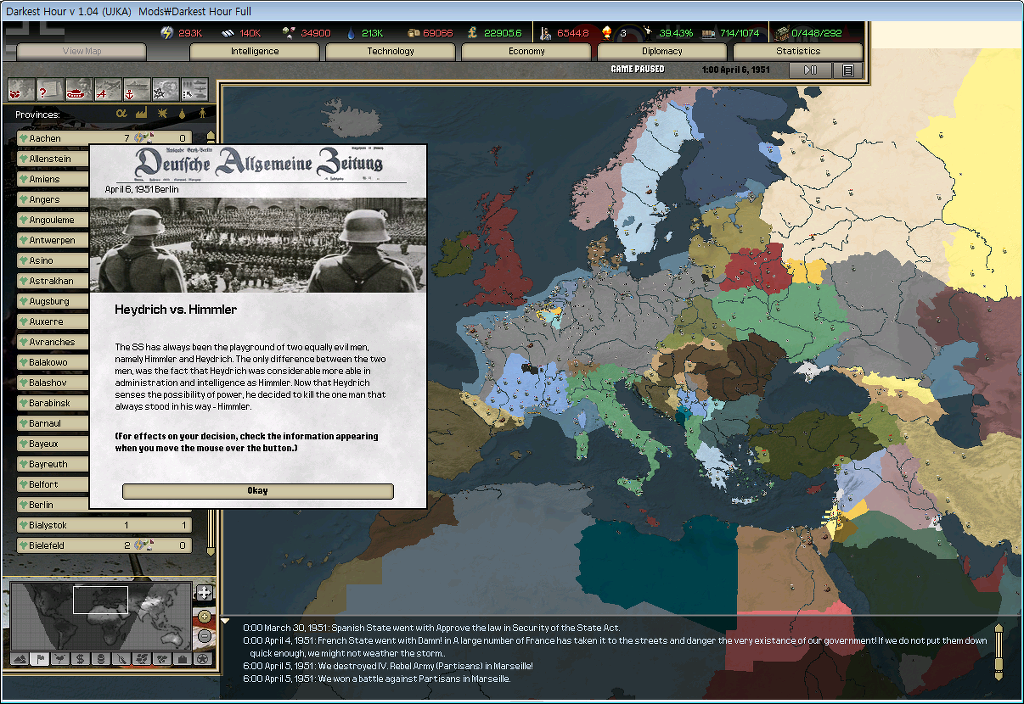This screenshot has height=704, width=1024.
Task: Select the sixth map mode button beside the supply mode
Action: [x=121, y=659]
